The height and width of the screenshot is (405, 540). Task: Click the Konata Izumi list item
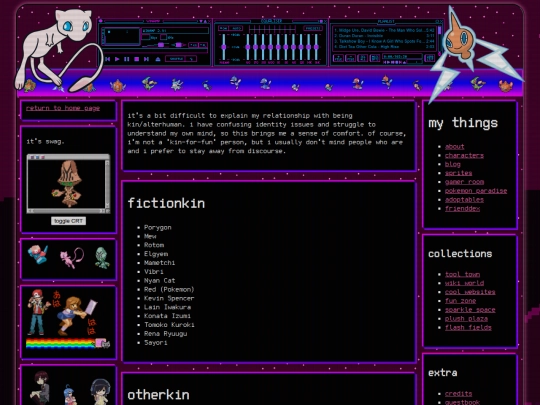pyautogui.click(x=167, y=316)
